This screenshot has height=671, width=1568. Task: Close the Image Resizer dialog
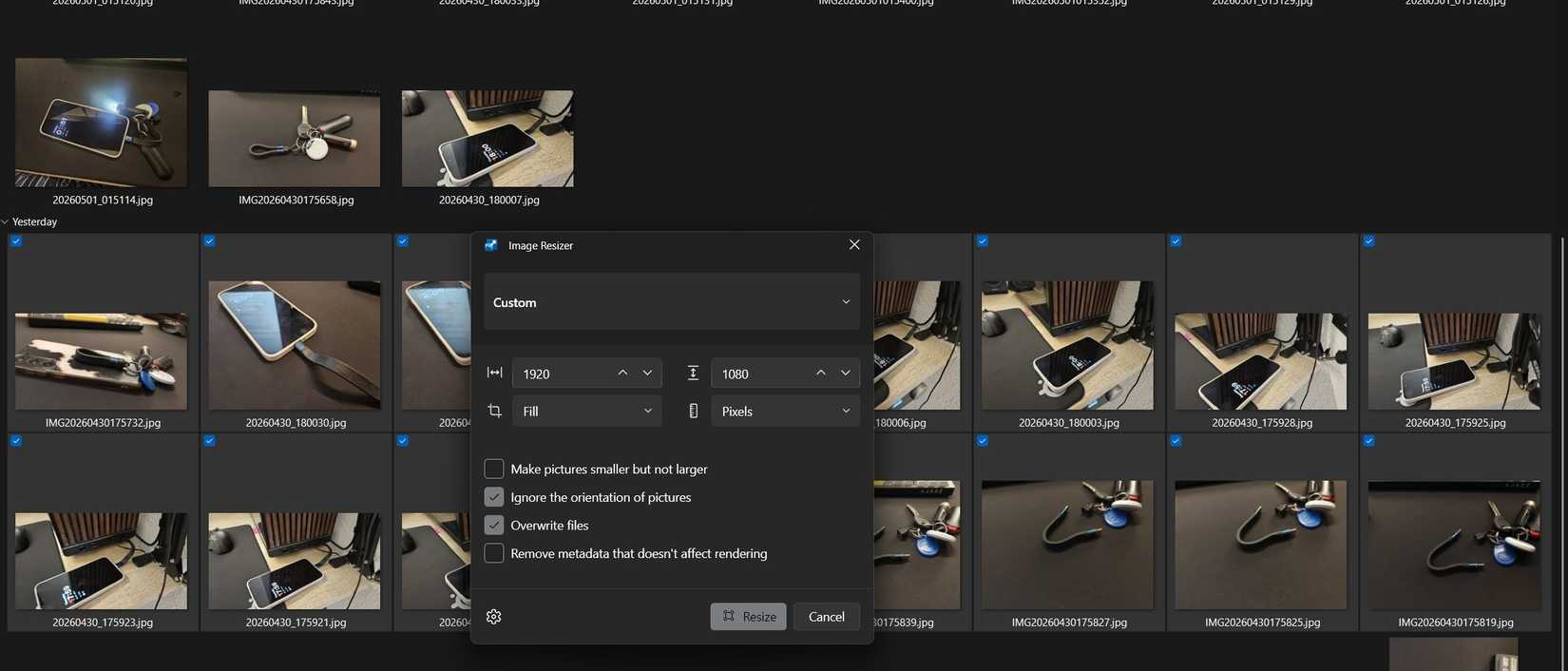click(854, 245)
